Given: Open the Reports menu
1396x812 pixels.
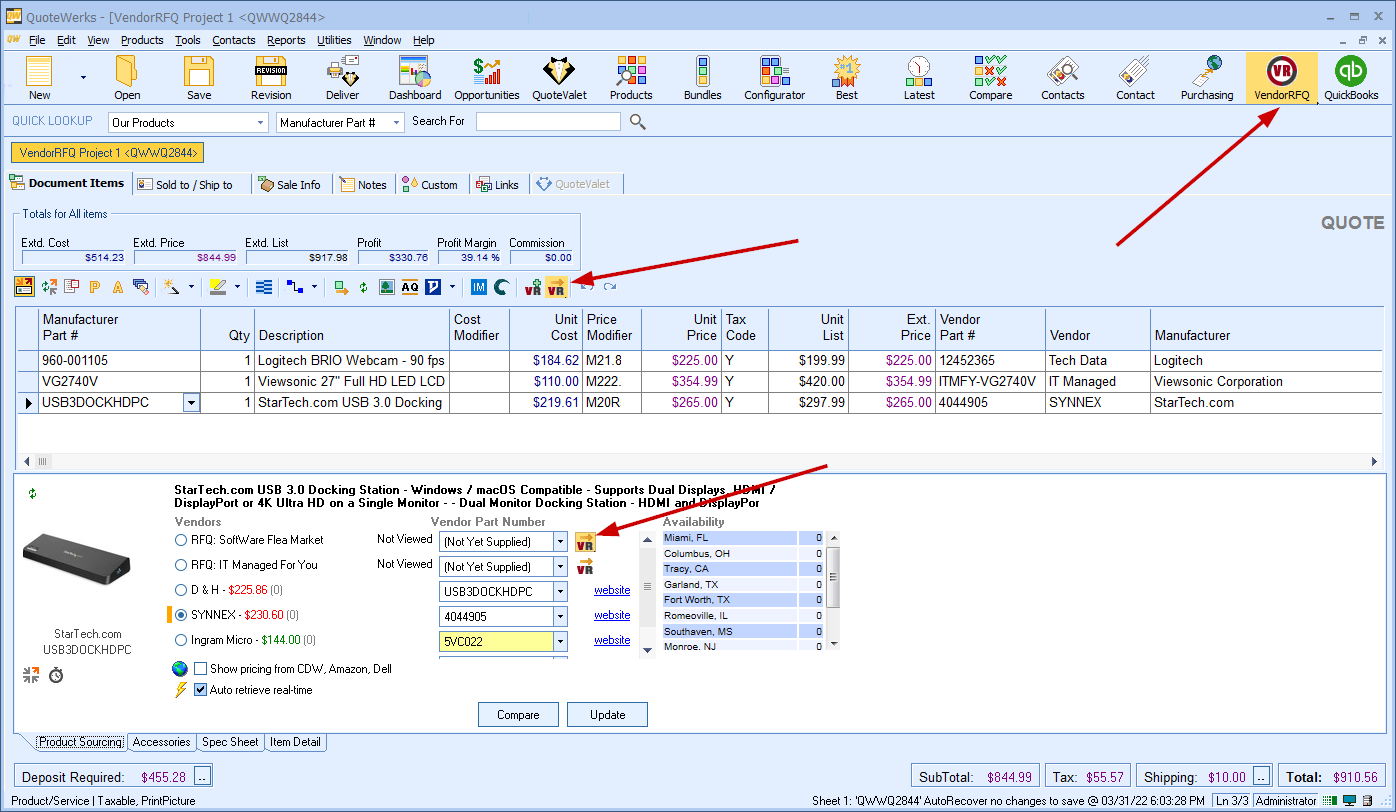Looking at the screenshot, I should click(286, 40).
